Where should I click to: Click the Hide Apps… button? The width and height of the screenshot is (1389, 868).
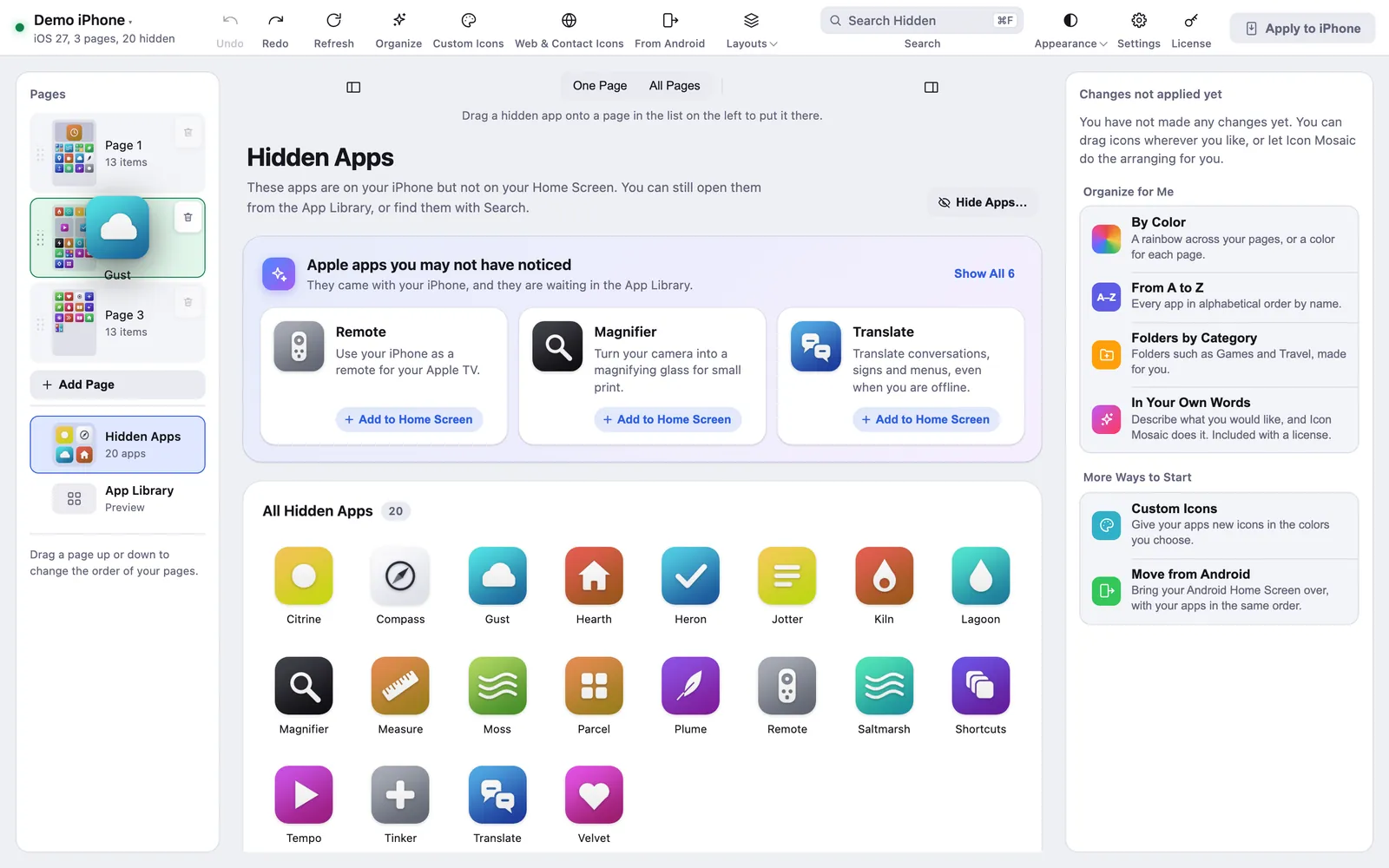tap(983, 202)
